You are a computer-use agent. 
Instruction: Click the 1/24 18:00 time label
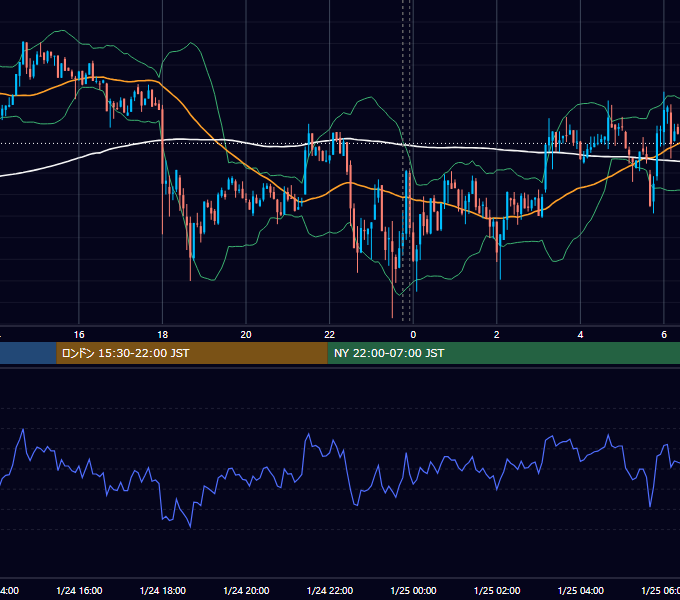(163, 590)
